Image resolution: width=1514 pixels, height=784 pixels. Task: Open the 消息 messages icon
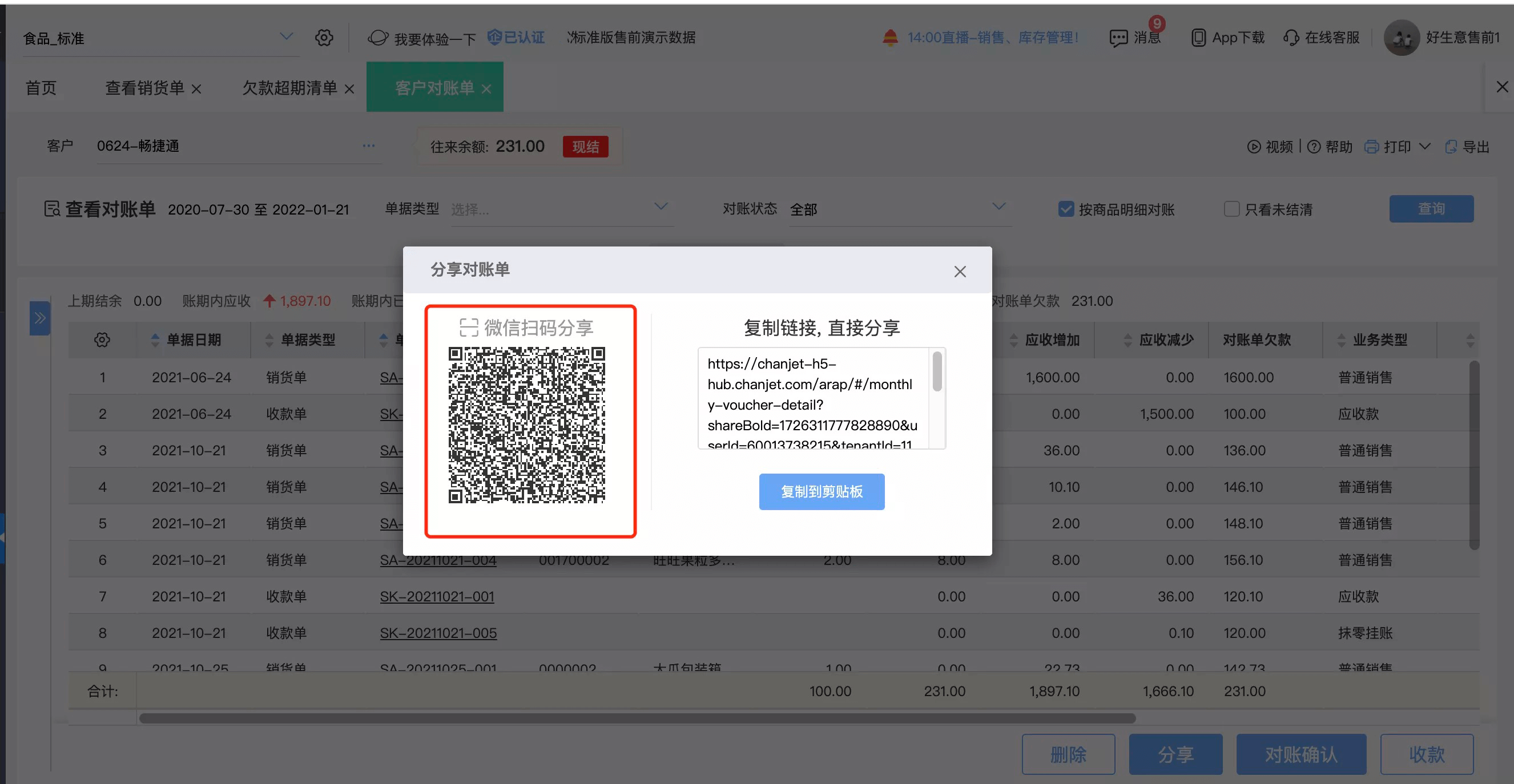point(1118,38)
